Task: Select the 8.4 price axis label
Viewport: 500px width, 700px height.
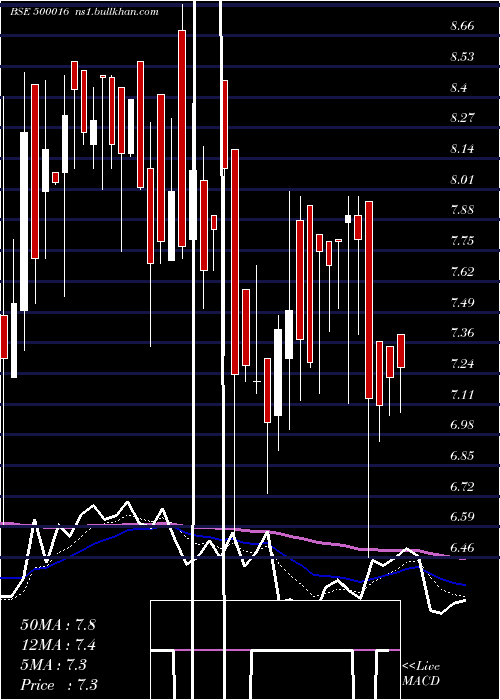Action: pyautogui.click(x=458, y=88)
